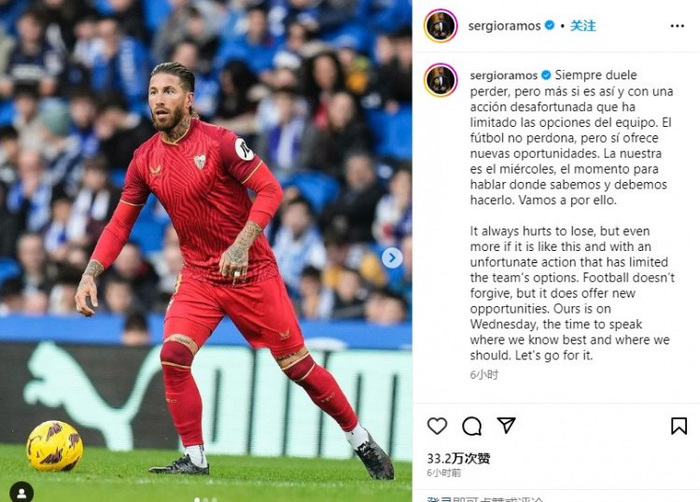Select the carousel dot indicators under the photo
The image size is (700, 502).
click(x=206, y=500)
